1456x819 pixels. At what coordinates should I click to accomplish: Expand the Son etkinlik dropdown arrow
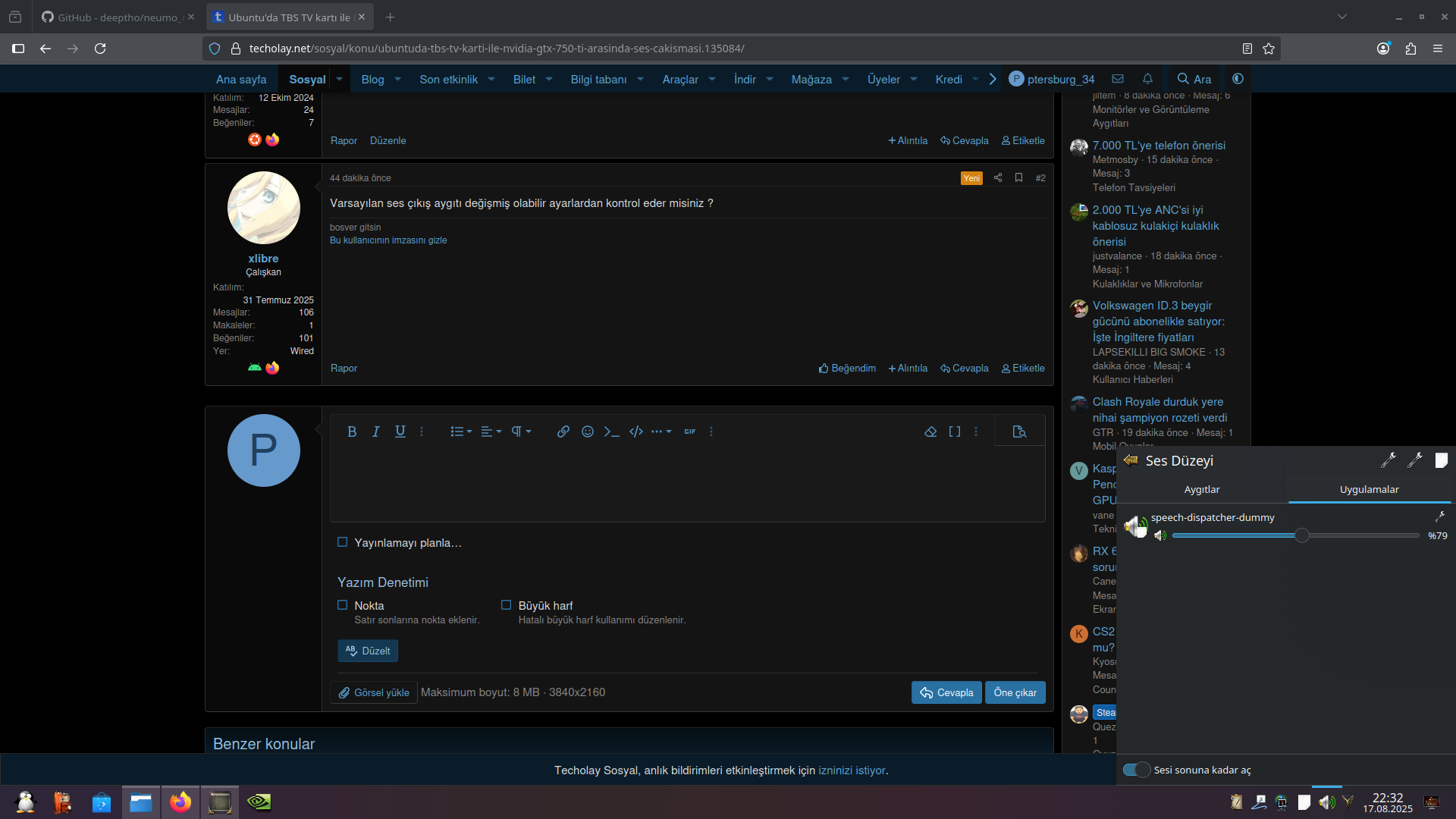pyautogui.click(x=491, y=79)
